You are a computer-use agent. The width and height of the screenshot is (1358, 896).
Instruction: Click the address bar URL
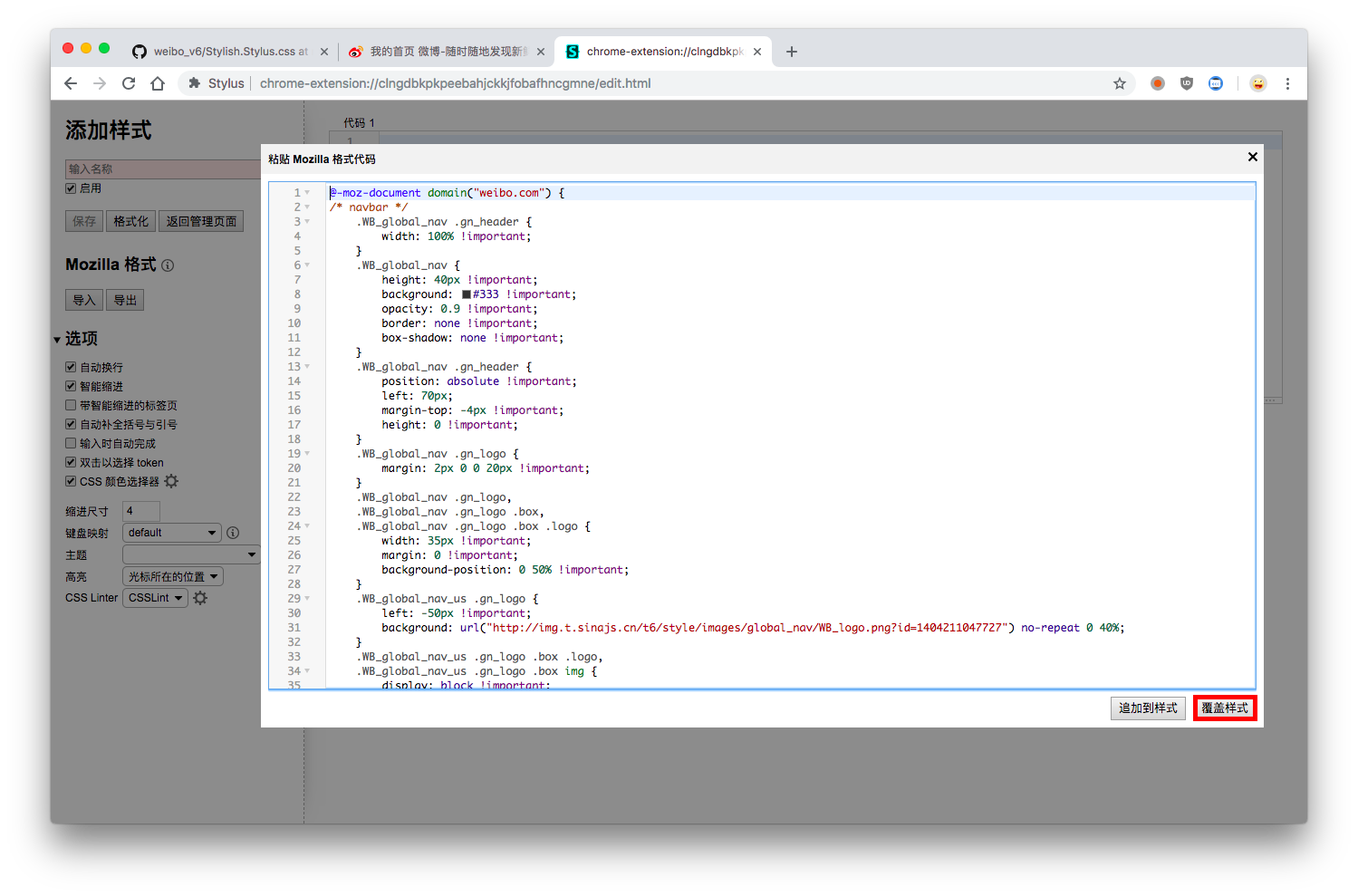pos(456,83)
